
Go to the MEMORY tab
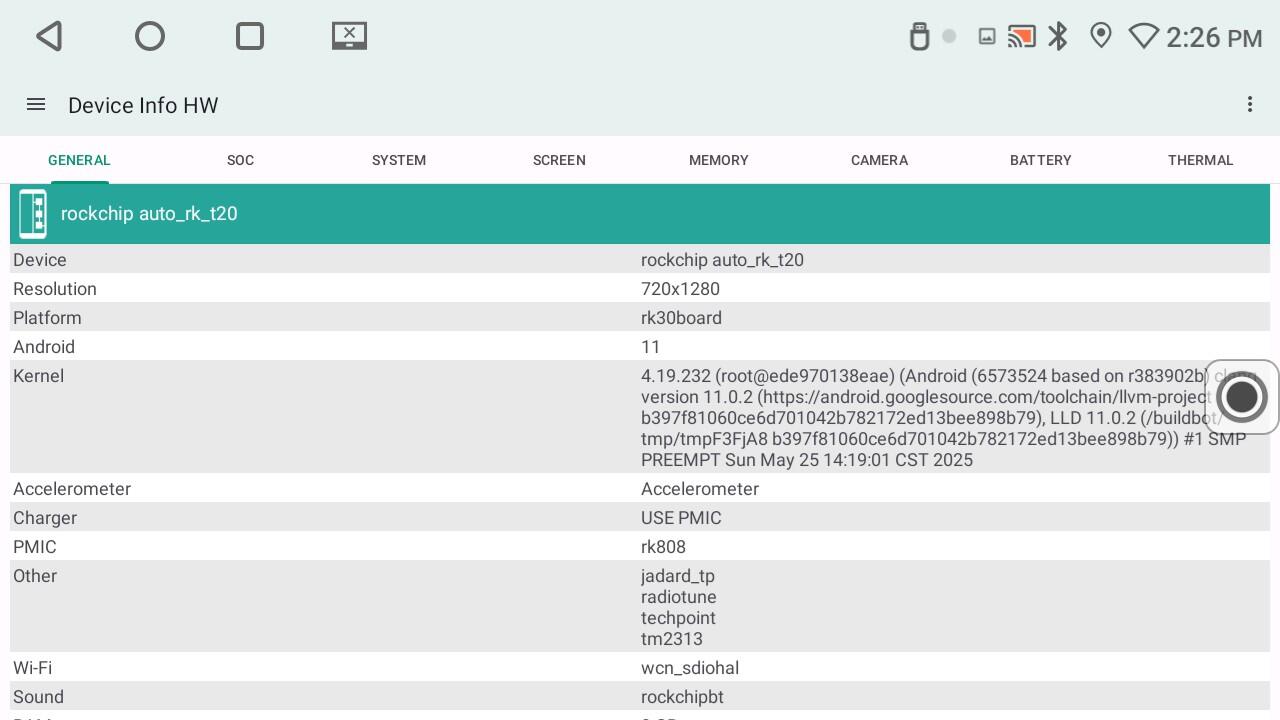click(719, 160)
